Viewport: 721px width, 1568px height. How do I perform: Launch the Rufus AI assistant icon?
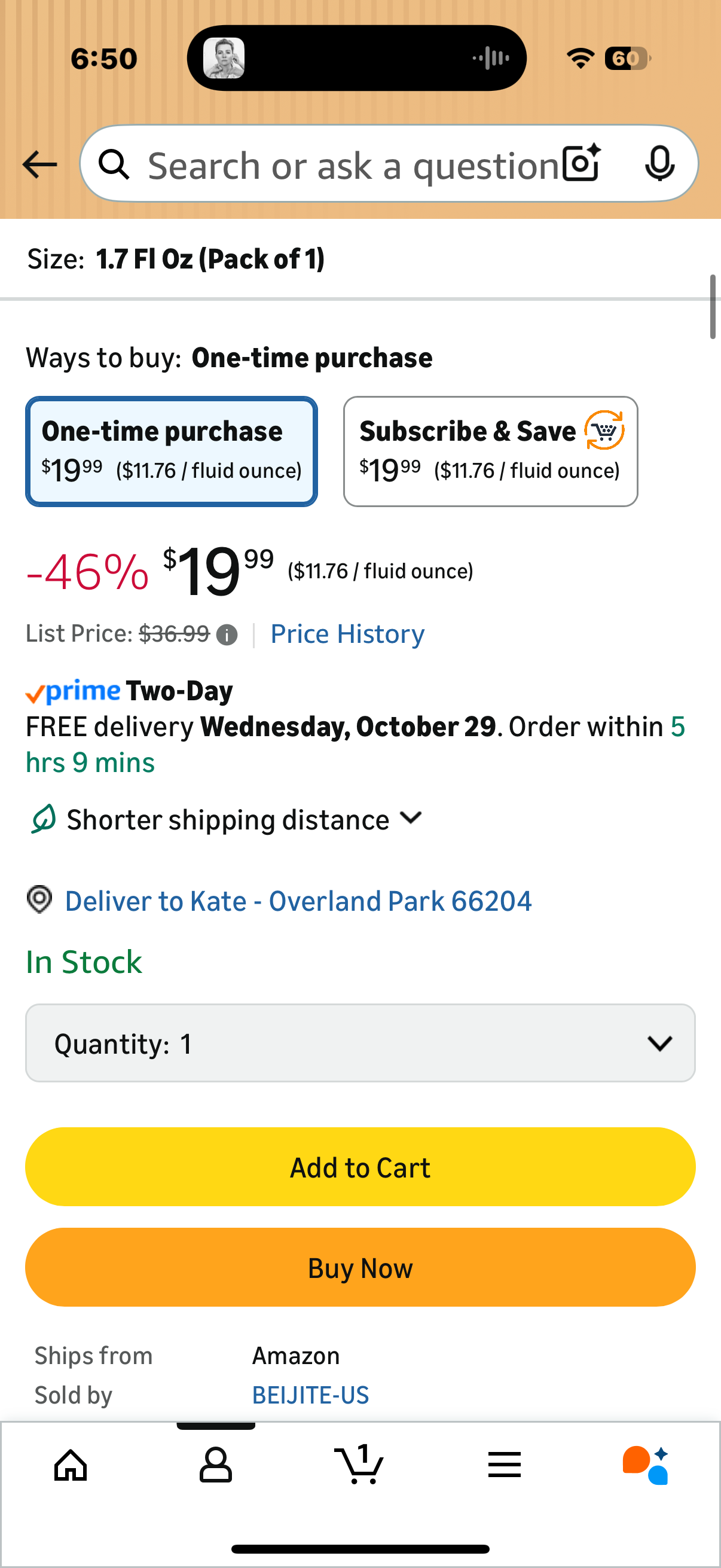[646, 1465]
